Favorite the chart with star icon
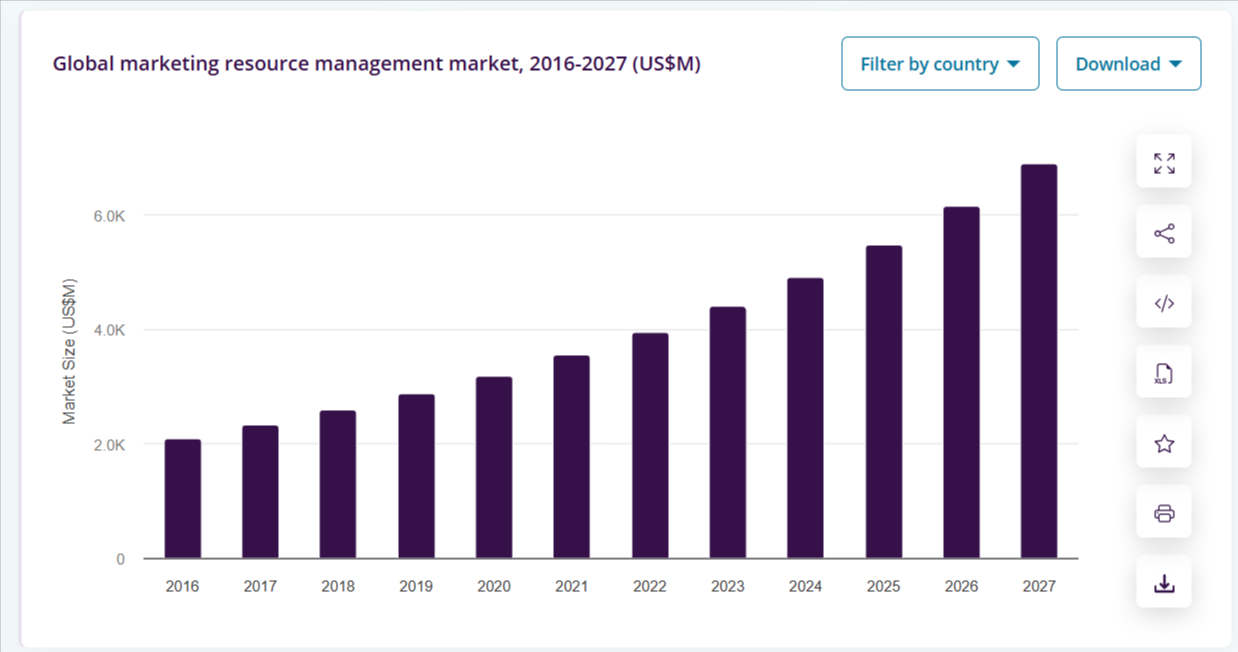Viewport: 1238px width, 652px height. point(1164,444)
